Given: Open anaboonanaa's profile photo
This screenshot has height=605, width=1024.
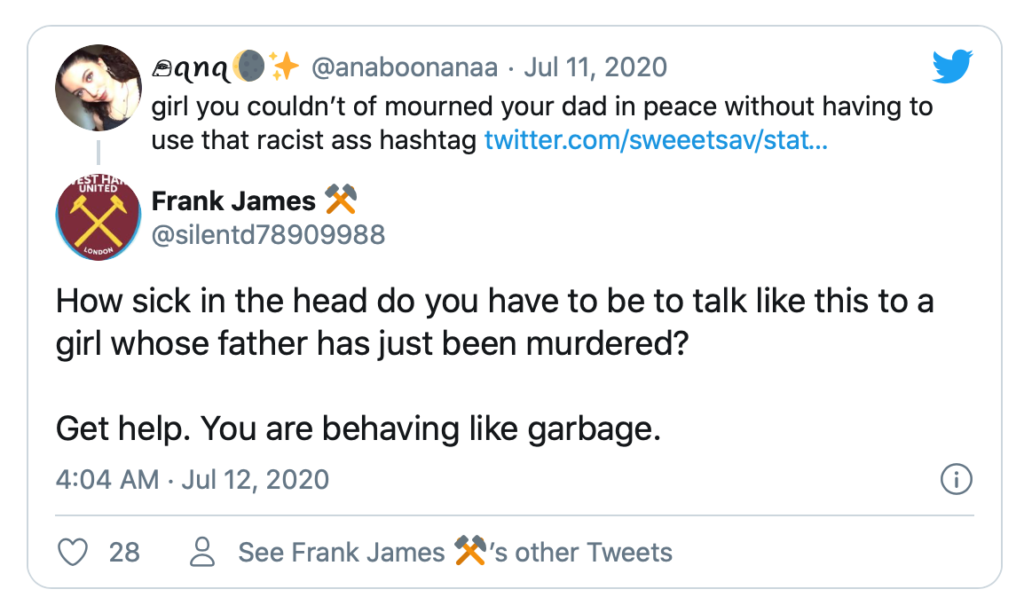Looking at the screenshot, I should point(97,88).
